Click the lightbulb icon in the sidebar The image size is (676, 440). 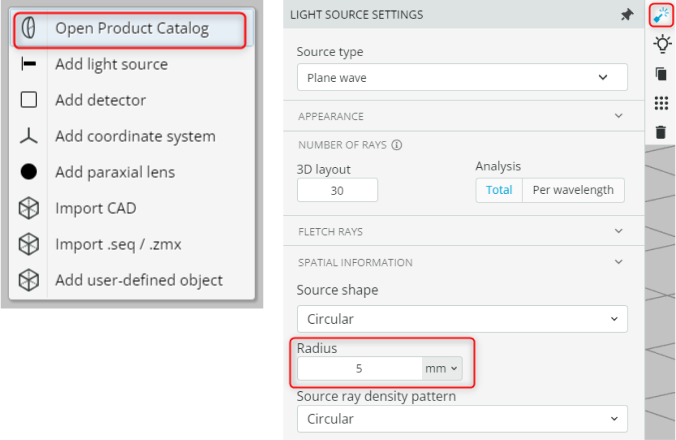pos(662,44)
